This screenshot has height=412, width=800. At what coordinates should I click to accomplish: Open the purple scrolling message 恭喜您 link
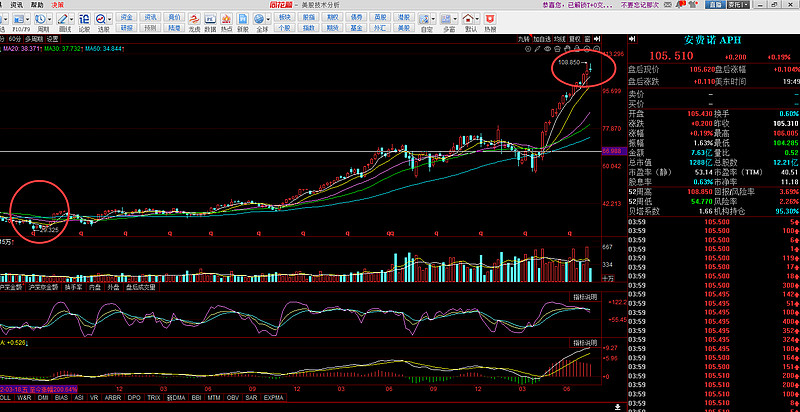(577, 5)
